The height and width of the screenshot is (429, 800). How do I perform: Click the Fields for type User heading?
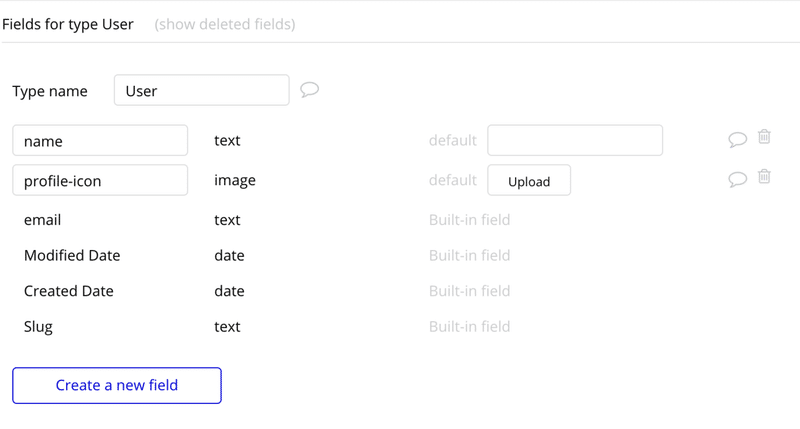pos(68,24)
